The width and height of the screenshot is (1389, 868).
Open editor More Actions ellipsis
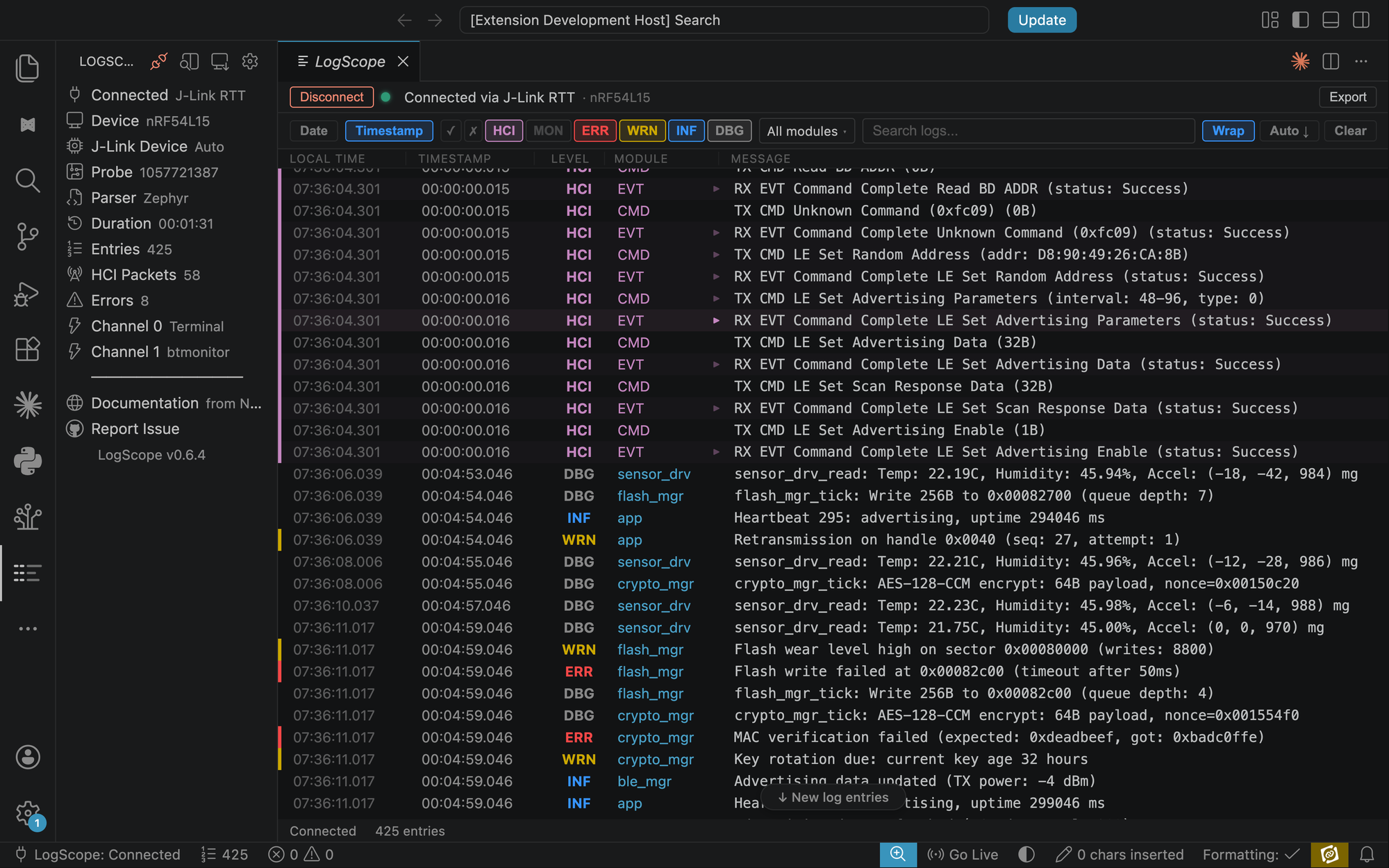1361,61
